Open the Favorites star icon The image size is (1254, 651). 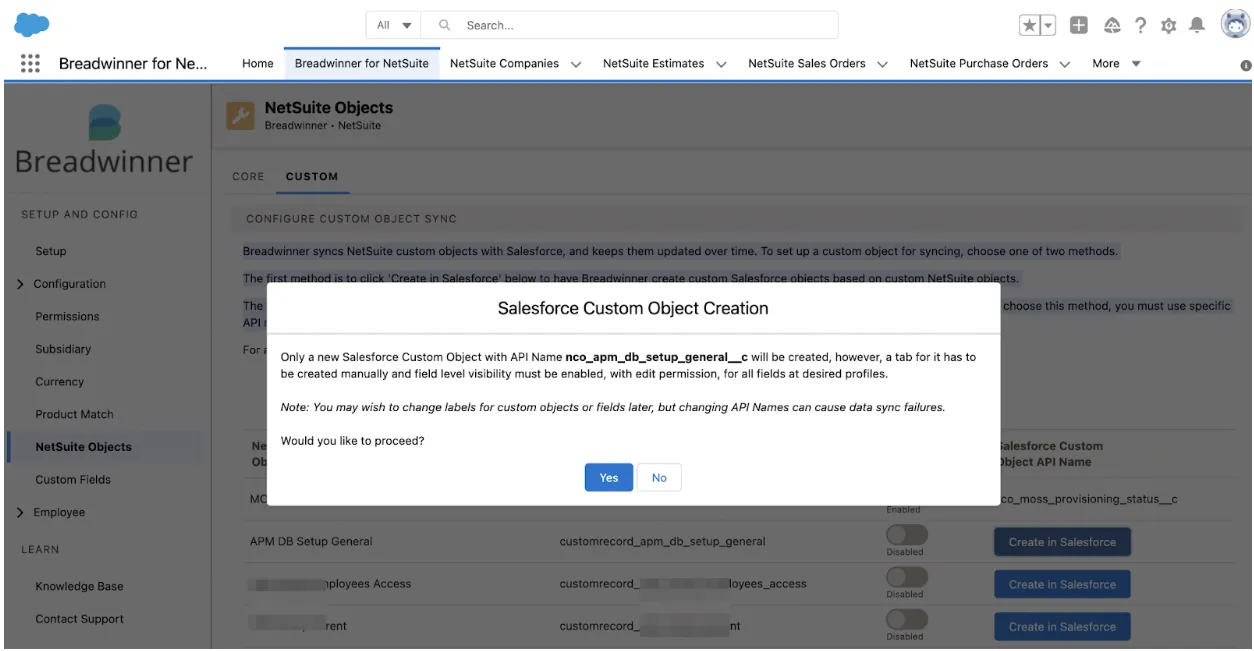[1029, 26]
